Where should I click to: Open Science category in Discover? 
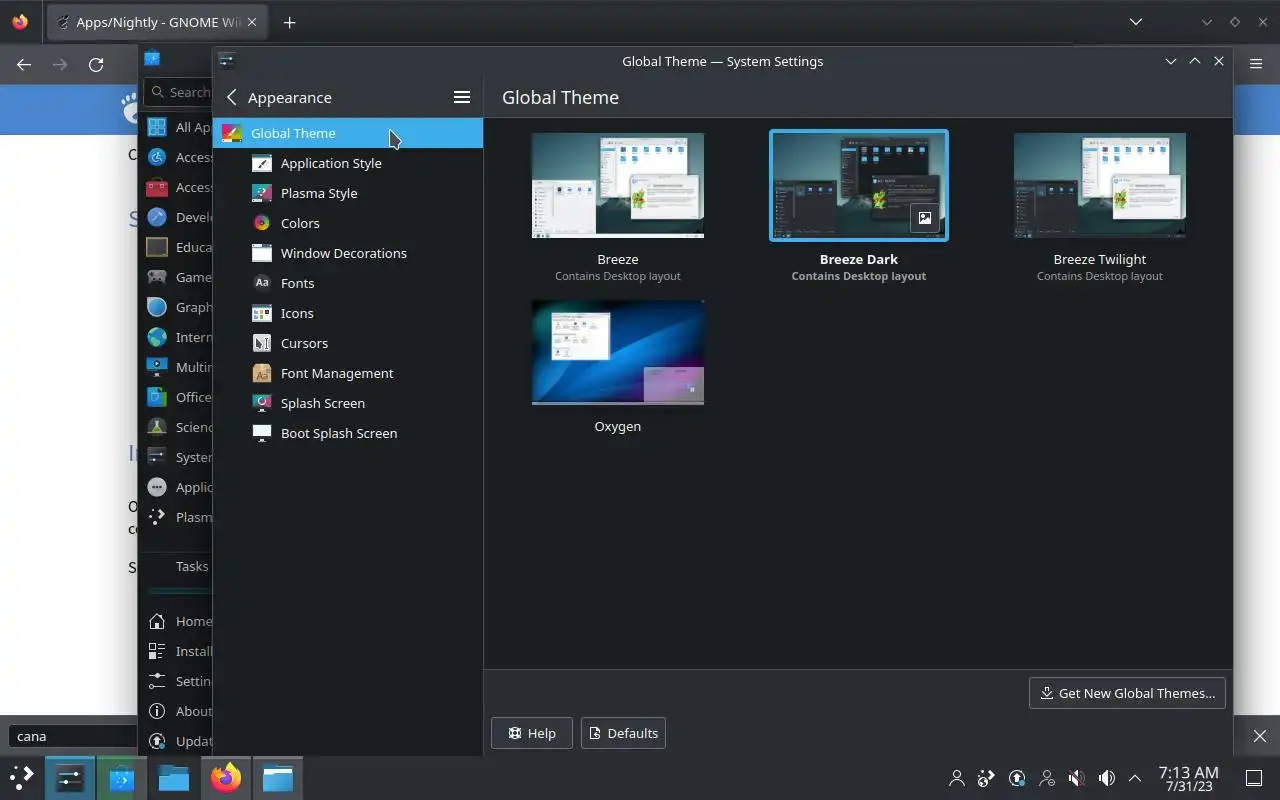click(x=177, y=427)
